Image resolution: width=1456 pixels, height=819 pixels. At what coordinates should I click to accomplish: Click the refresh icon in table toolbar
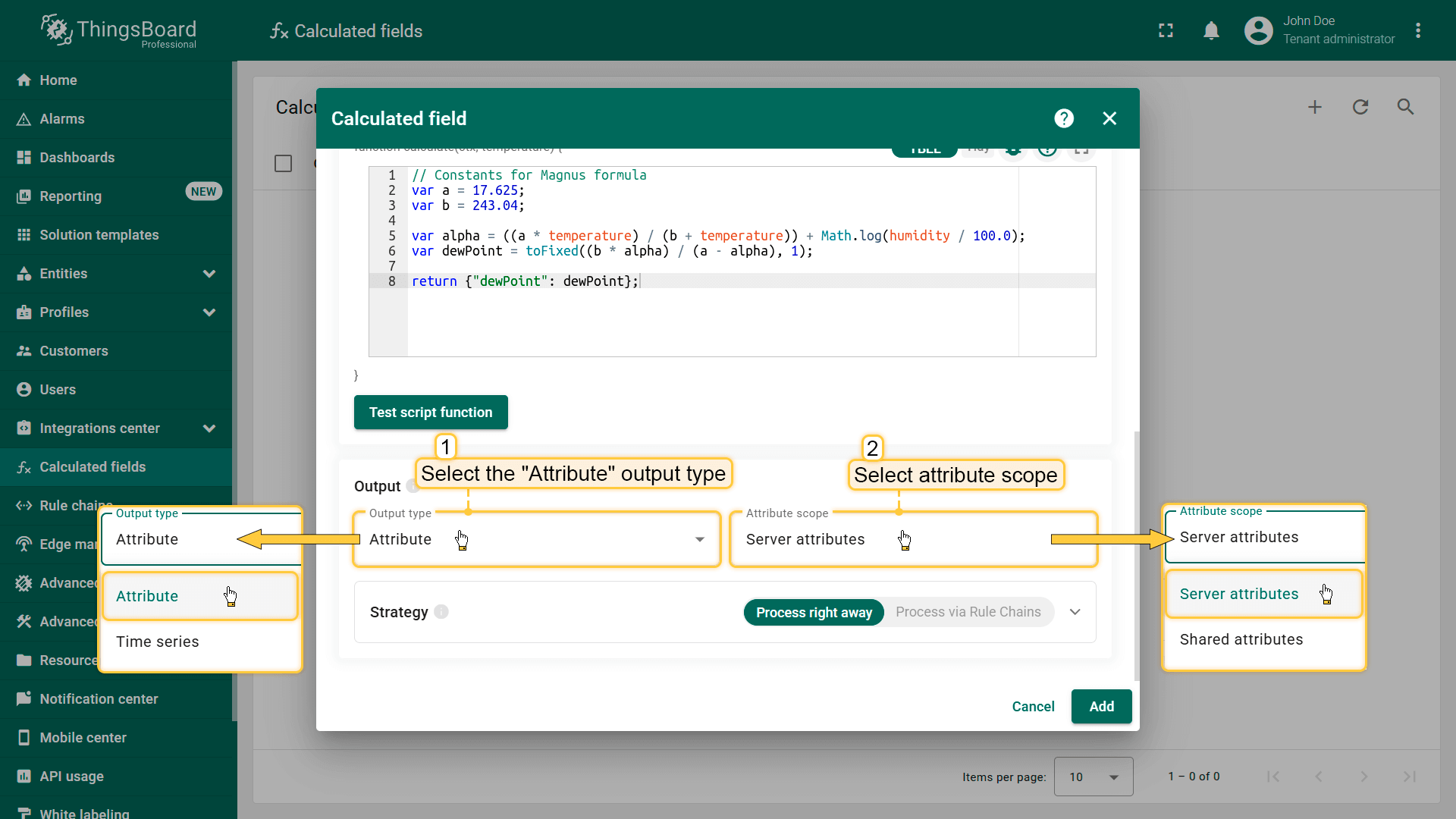1360,107
